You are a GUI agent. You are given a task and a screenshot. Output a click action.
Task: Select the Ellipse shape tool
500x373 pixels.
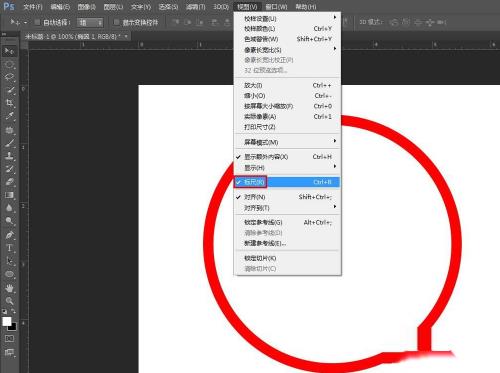(9, 274)
